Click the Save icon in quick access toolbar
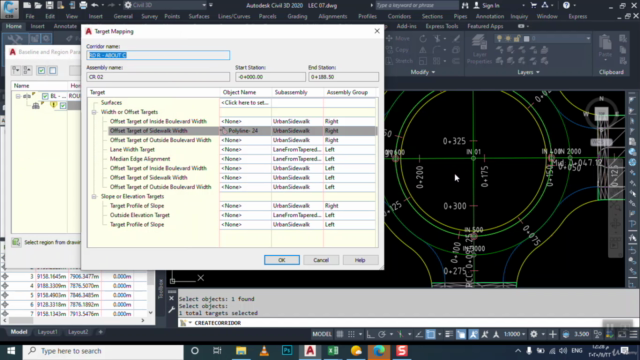640x360 pixels. 49,5
